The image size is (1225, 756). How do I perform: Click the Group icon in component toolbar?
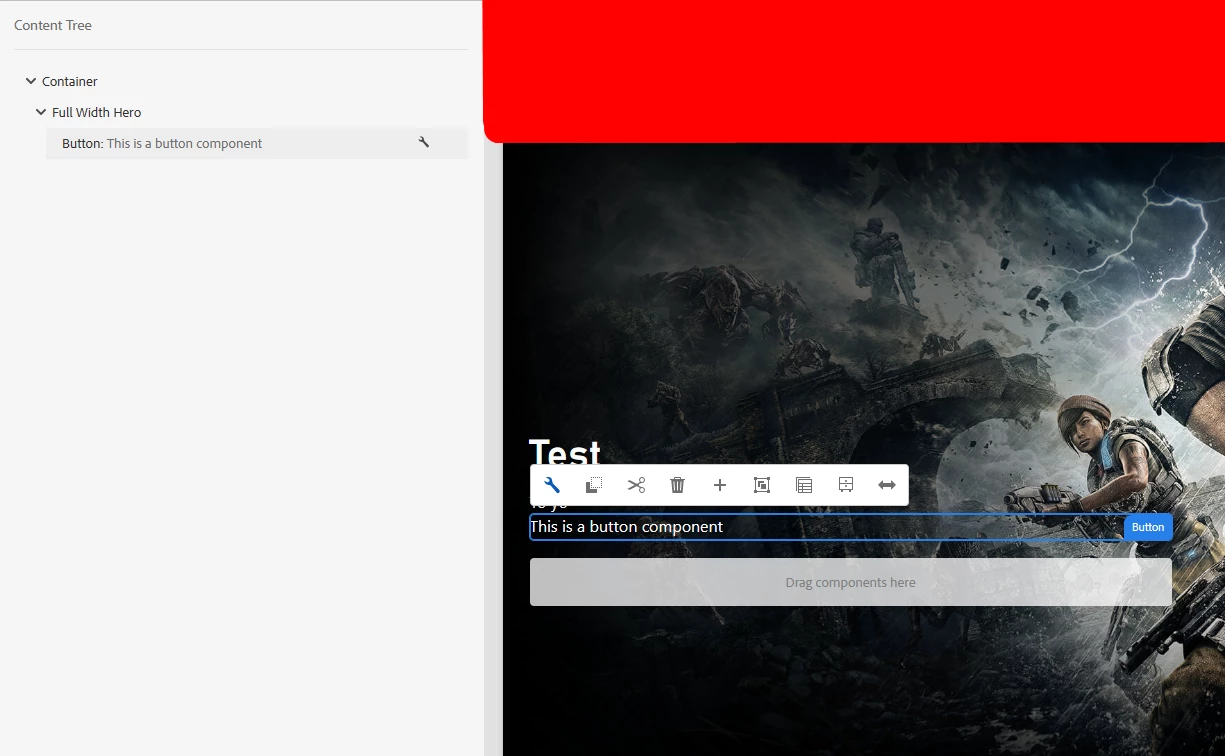[x=762, y=485]
